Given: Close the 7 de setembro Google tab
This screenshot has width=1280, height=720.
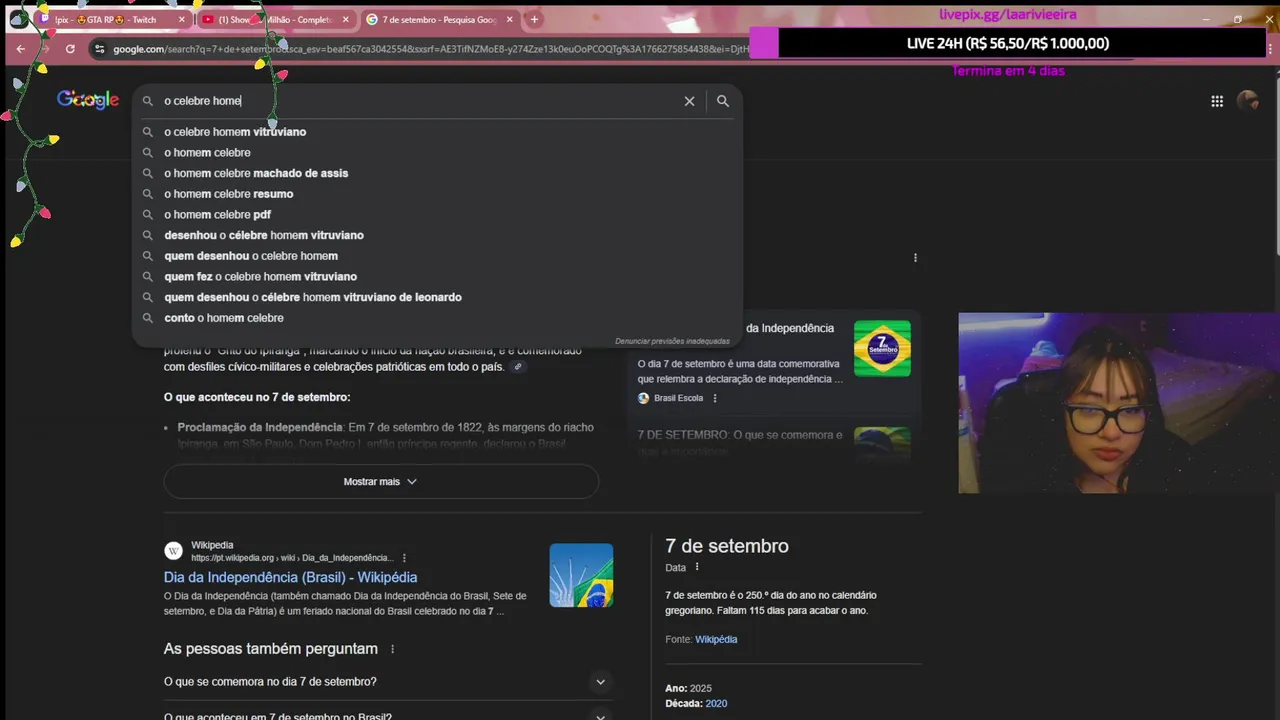Looking at the screenshot, I should click(509, 19).
